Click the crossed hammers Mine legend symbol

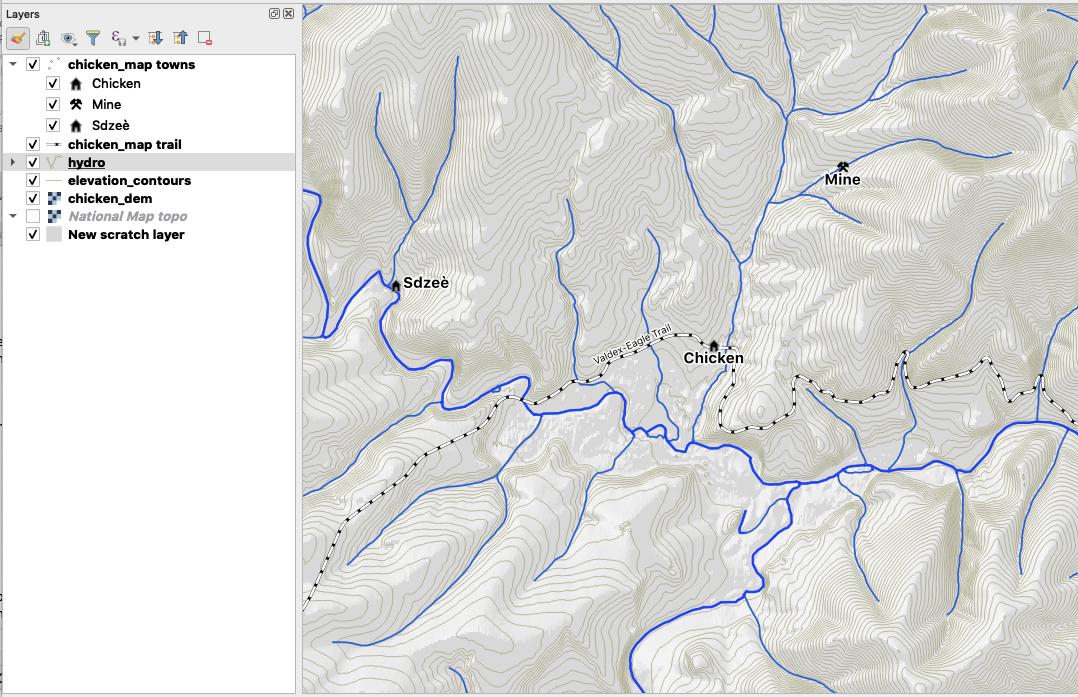76,104
